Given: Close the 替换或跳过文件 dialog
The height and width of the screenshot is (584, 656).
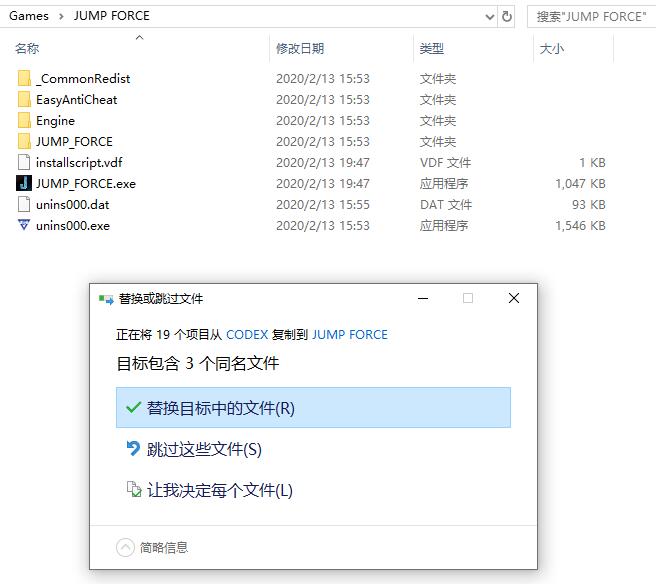Looking at the screenshot, I should (x=514, y=298).
